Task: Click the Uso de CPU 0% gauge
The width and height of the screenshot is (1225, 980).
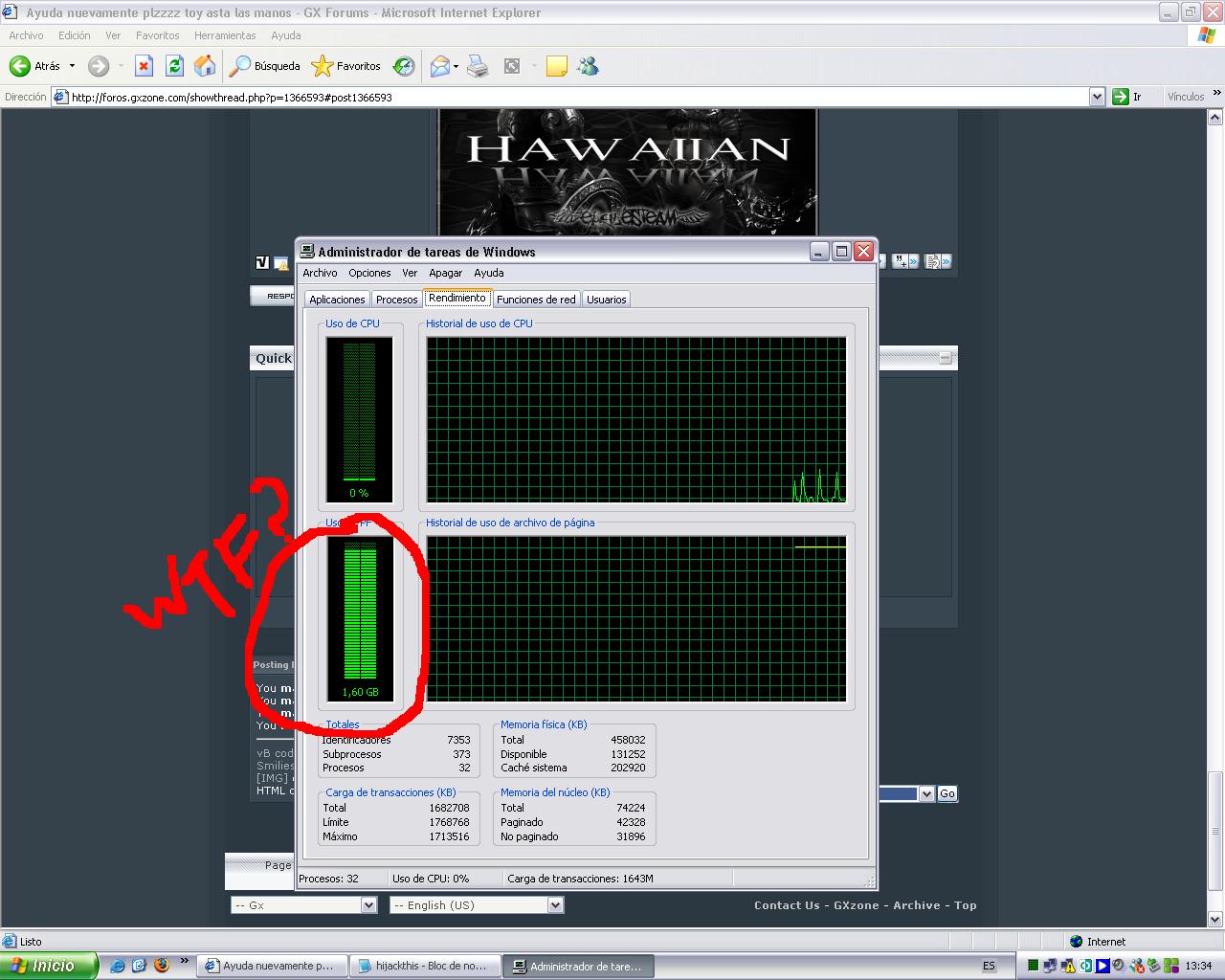Action: (x=359, y=419)
